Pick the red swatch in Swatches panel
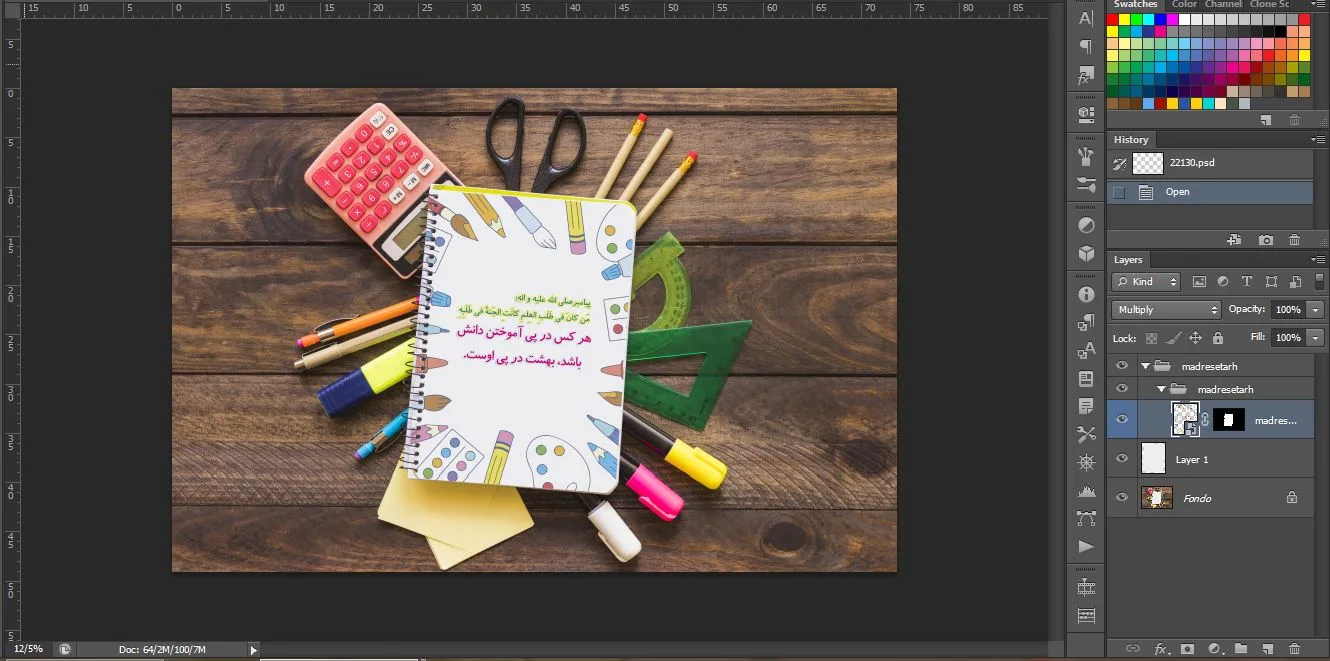Screen dimensions: 1330x661 (x=1113, y=20)
